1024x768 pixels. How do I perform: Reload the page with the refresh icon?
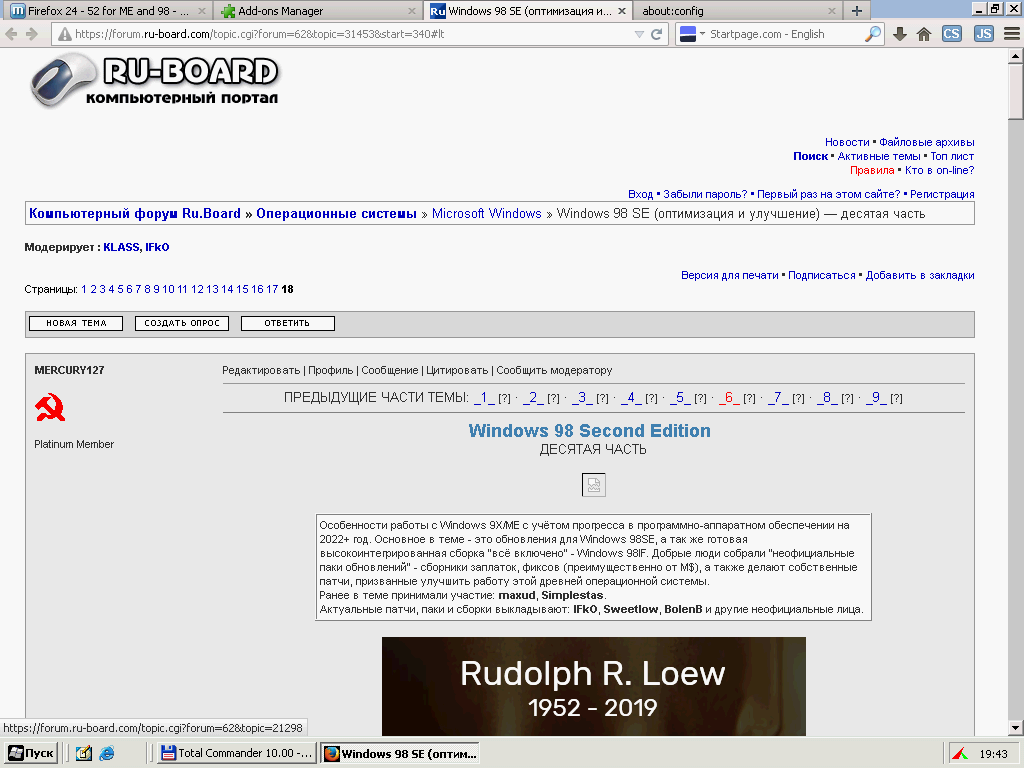point(656,34)
